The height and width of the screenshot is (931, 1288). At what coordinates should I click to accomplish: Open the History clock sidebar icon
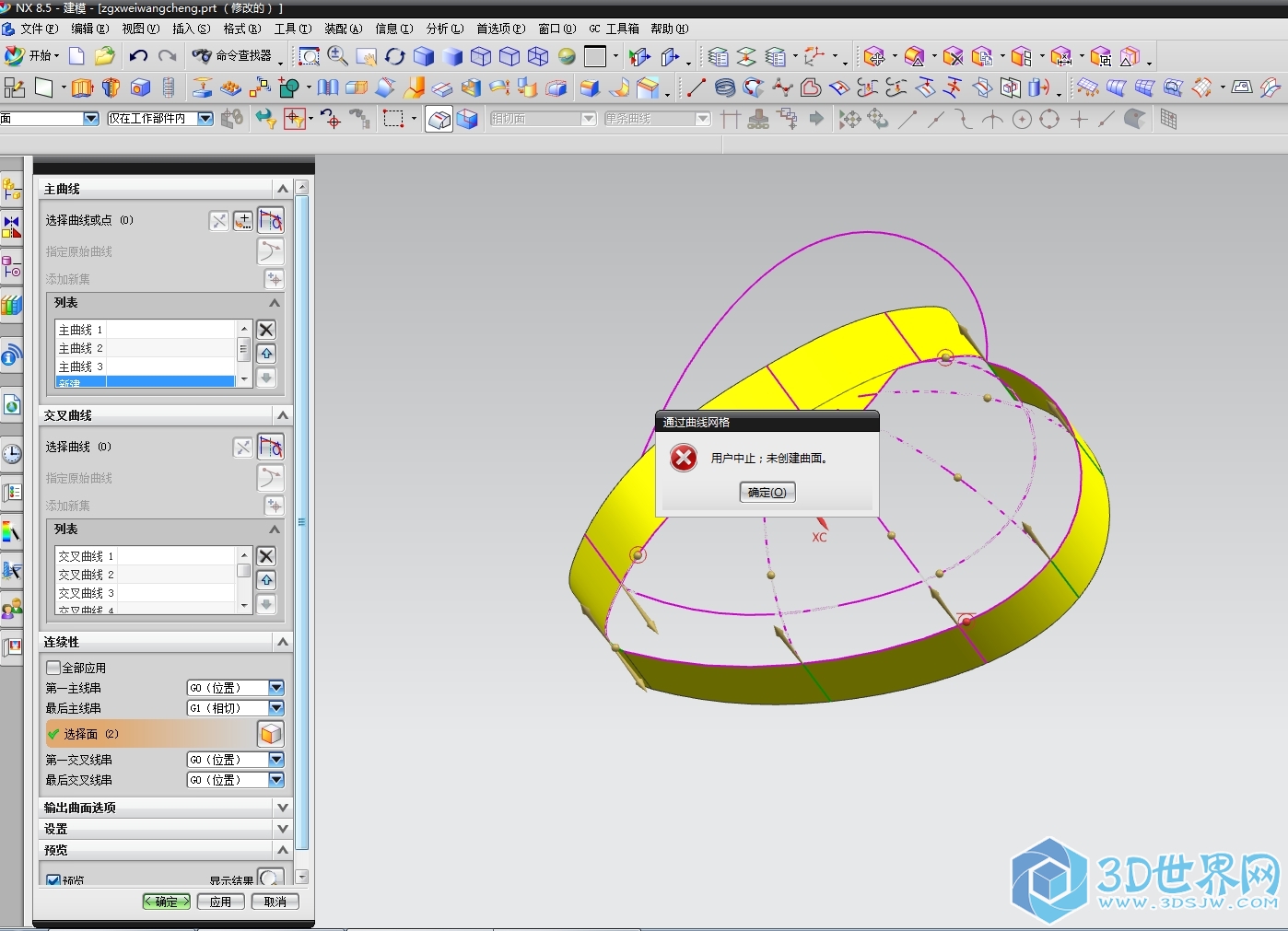click(11, 454)
